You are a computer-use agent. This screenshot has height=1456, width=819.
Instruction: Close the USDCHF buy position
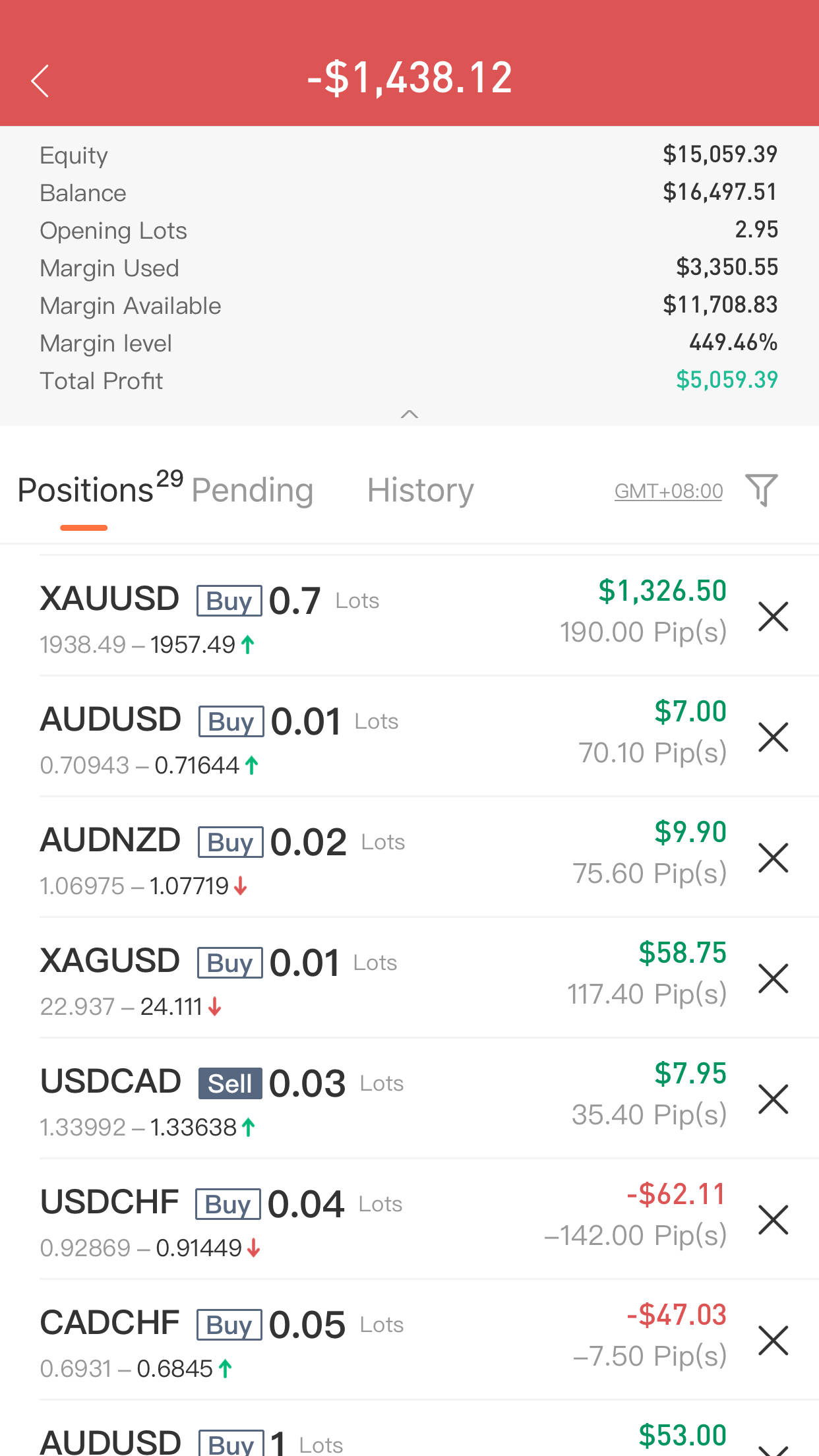(773, 1220)
